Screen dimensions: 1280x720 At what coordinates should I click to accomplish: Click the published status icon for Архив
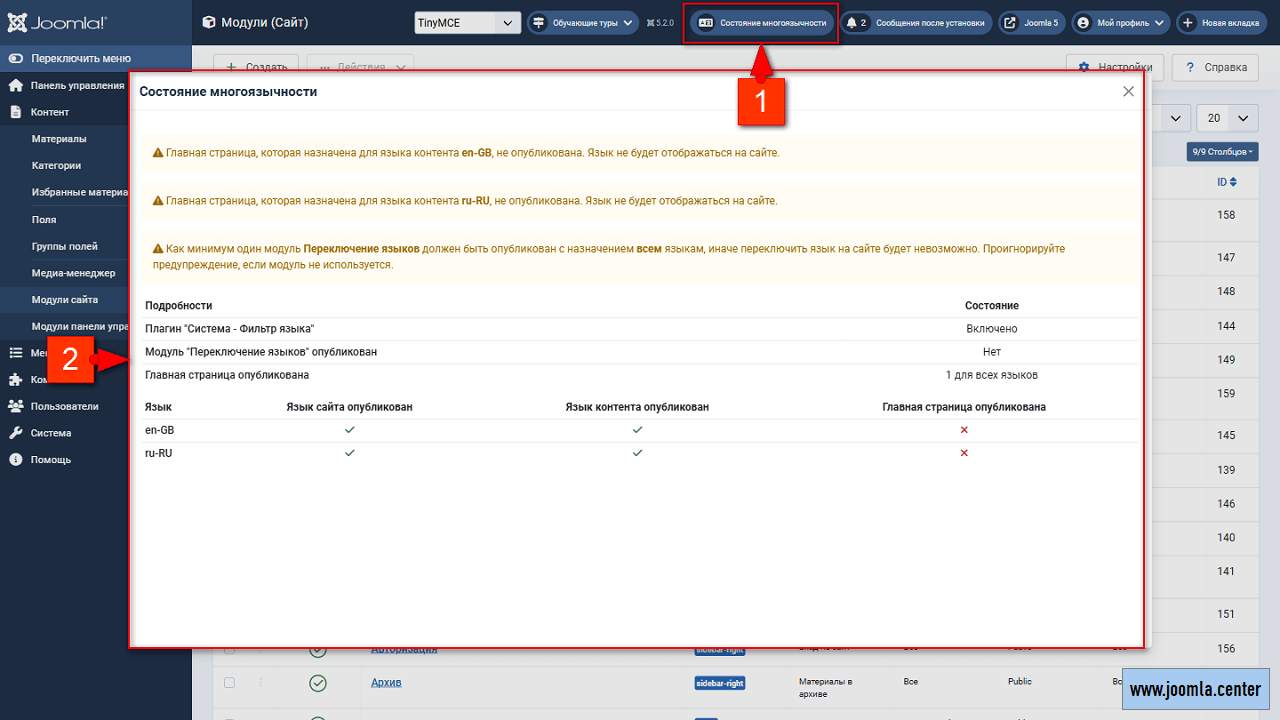point(318,683)
